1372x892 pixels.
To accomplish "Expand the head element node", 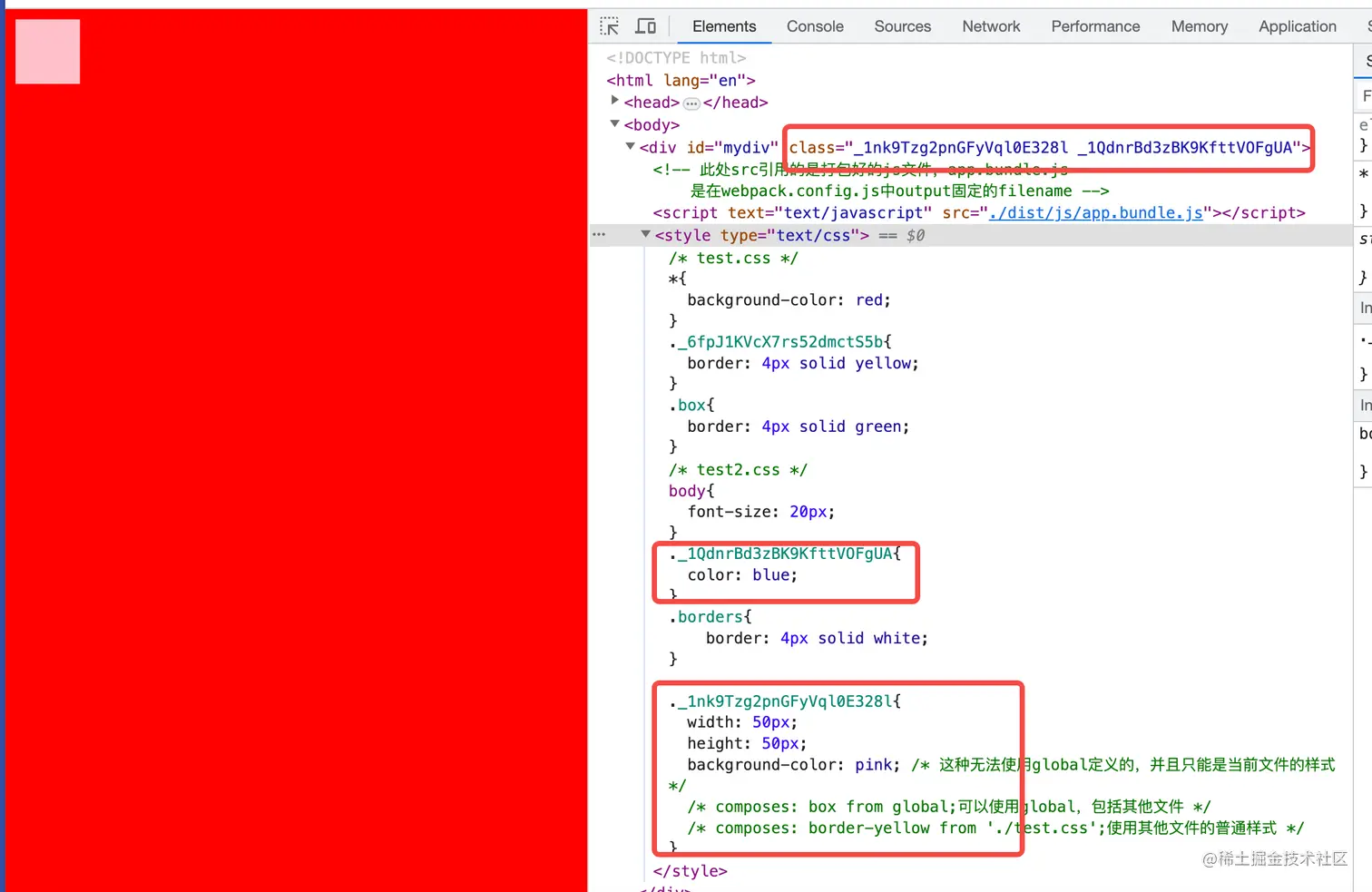I will pos(615,101).
